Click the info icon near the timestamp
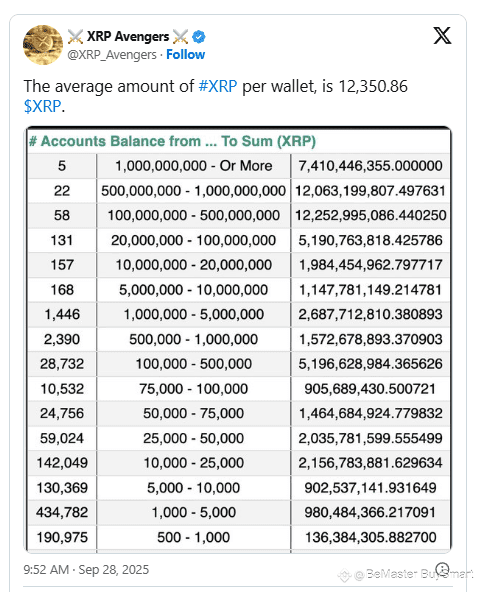 442,569
